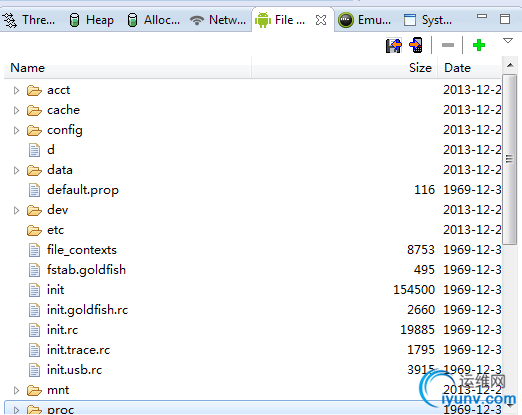Viewport: 522px width, 415px height.
Task: Open the Network Statistics tab
Action: [x=218, y=20]
